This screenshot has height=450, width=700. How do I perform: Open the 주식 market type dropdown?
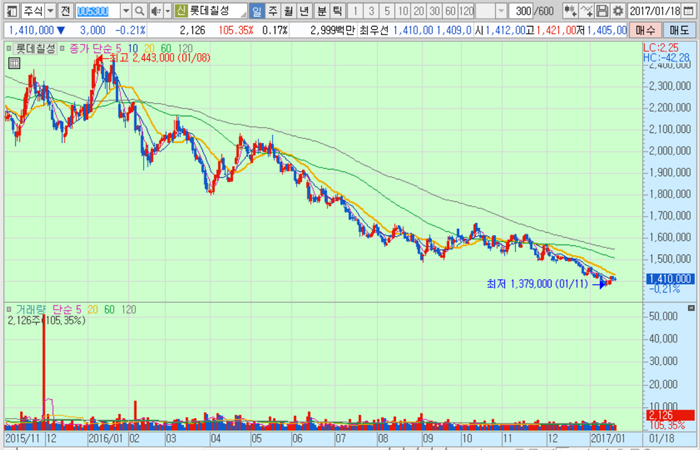(47, 10)
